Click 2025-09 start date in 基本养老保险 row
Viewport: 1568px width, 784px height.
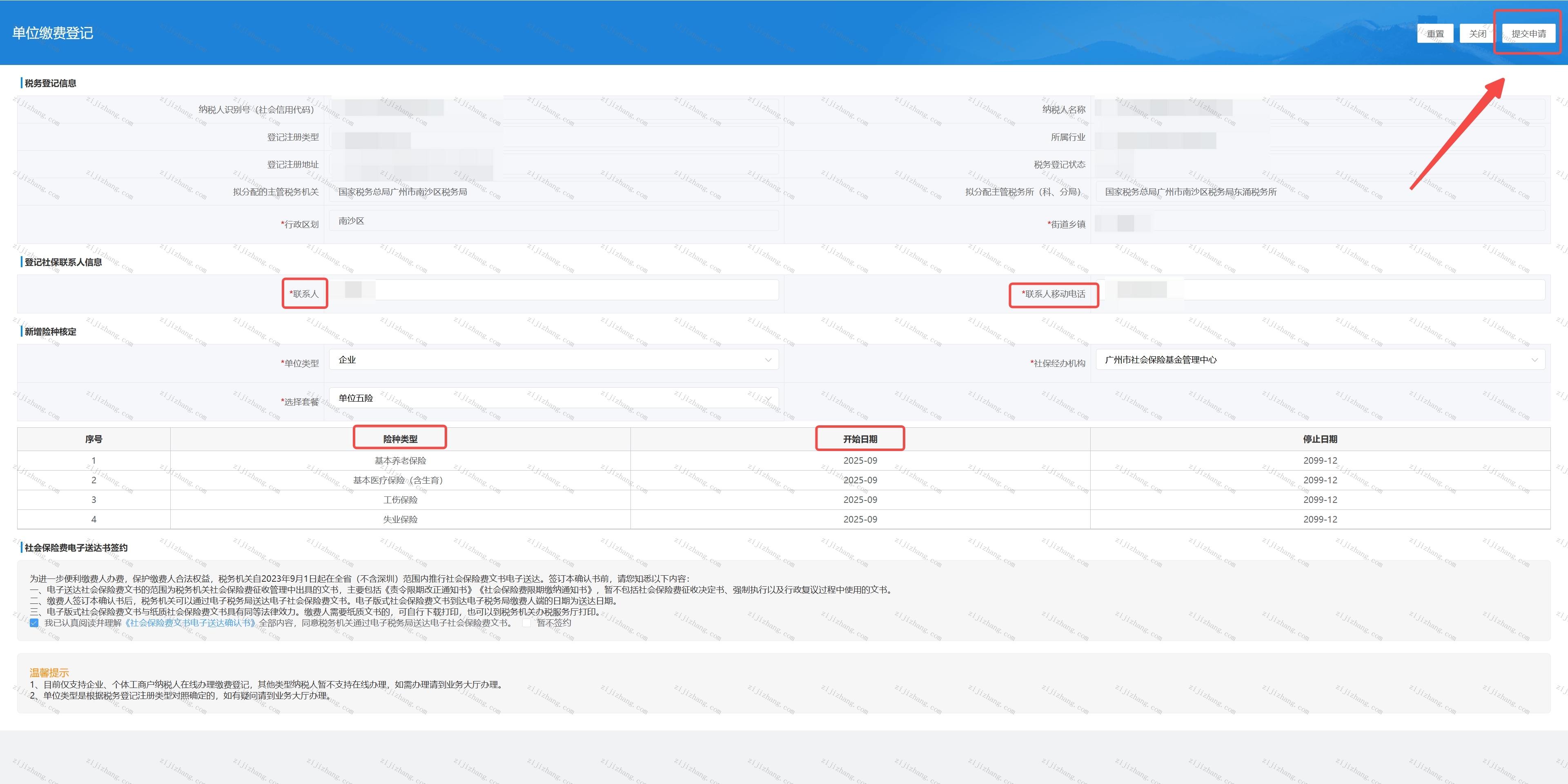pos(860,460)
